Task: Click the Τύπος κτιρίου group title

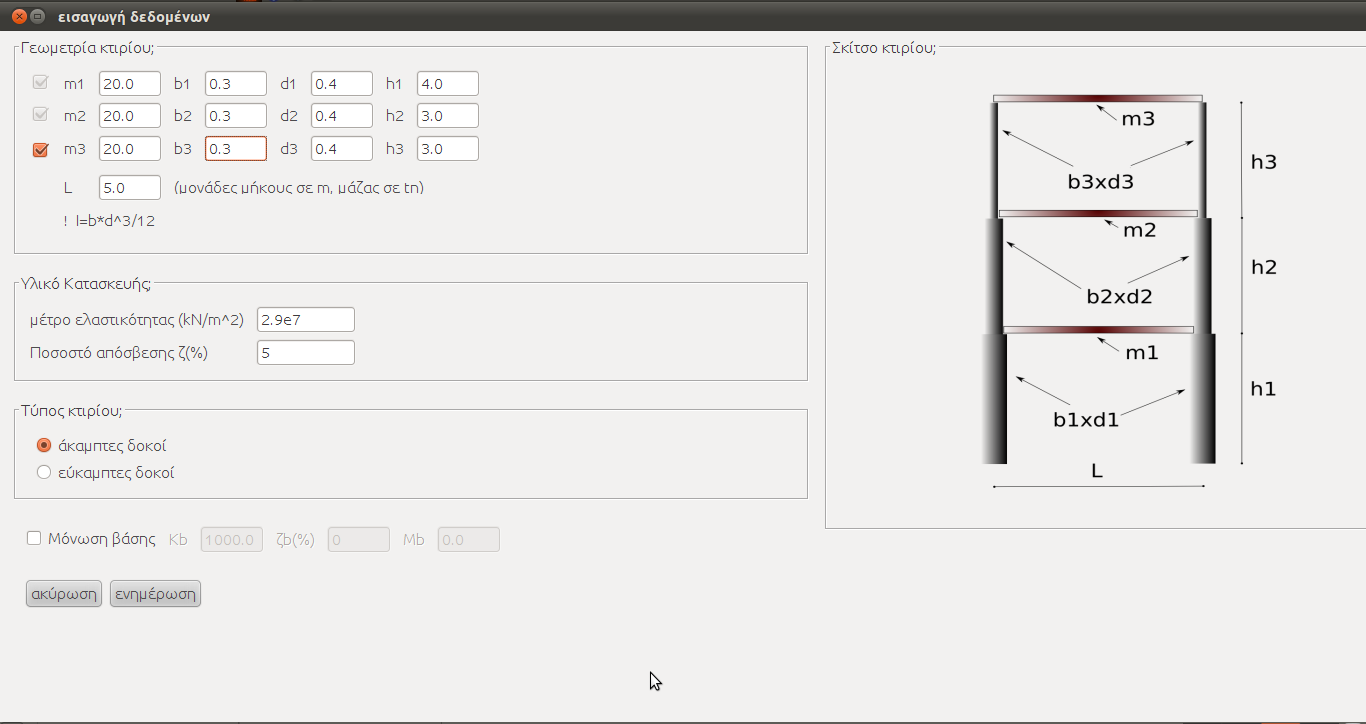Action: pyautogui.click(x=71, y=410)
